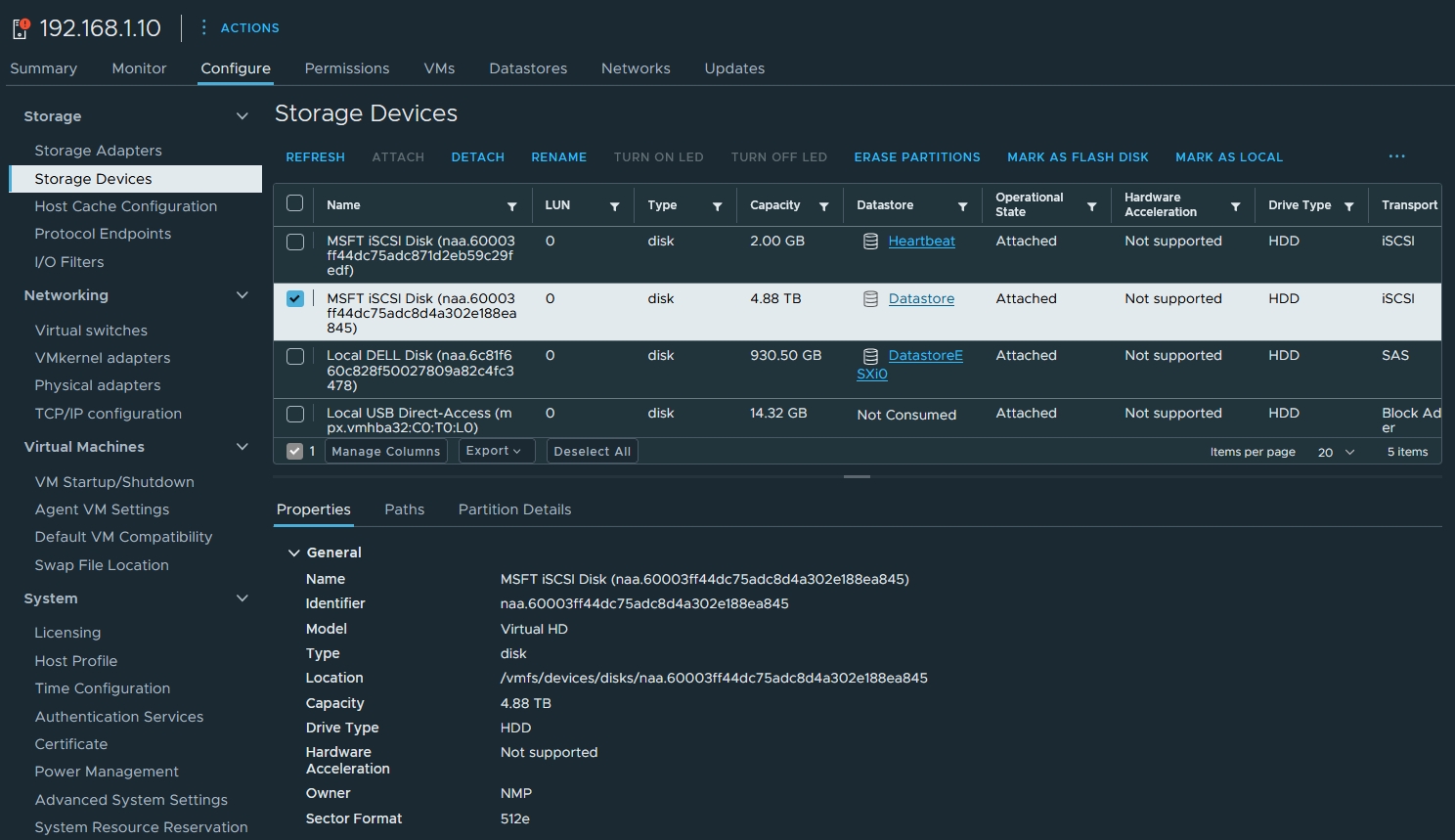Open the ellipsis overflow menu in the toolbar
The image size is (1455, 840).
[1396, 156]
